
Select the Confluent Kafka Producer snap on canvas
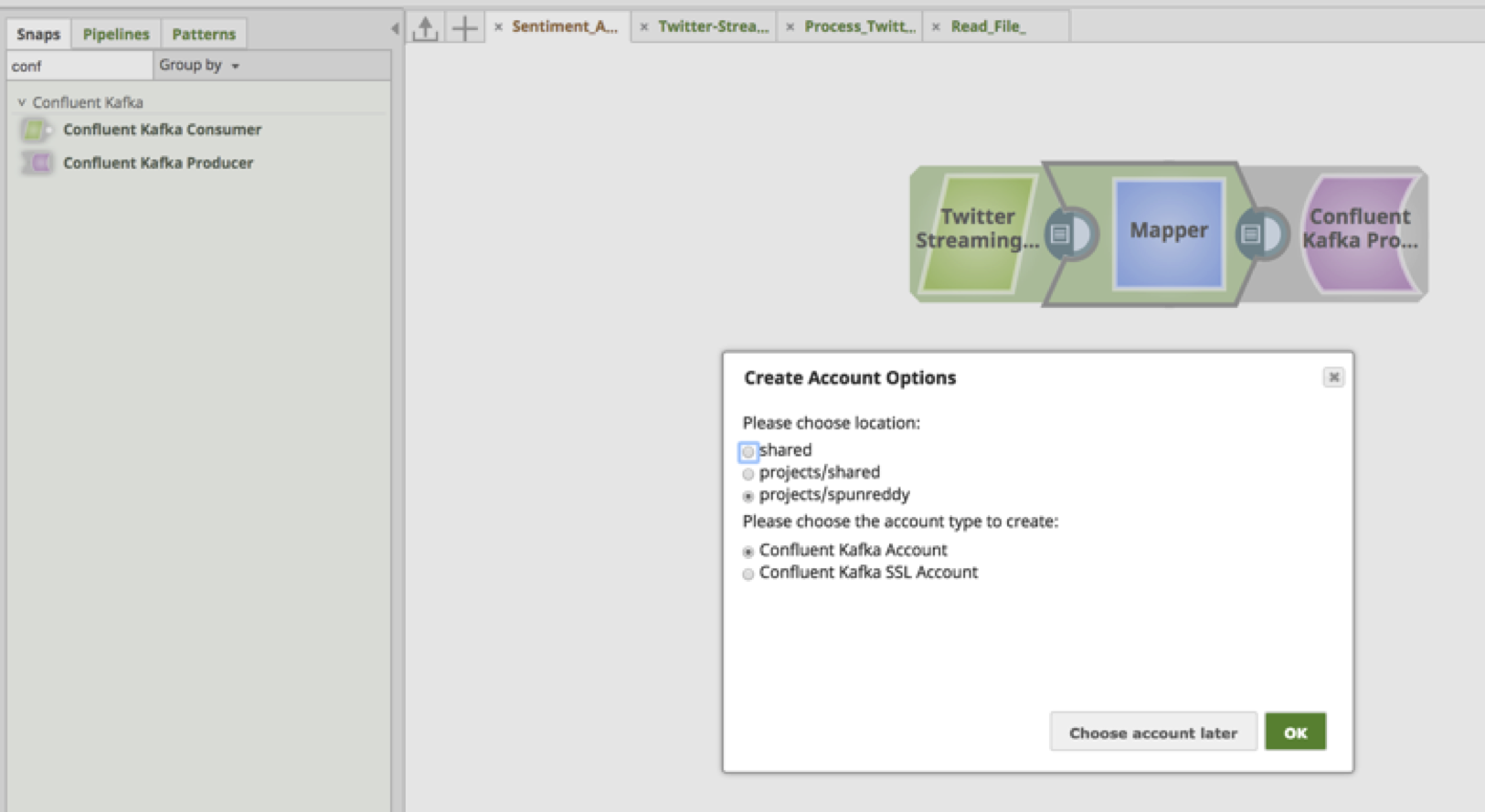tap(1360, 234)
